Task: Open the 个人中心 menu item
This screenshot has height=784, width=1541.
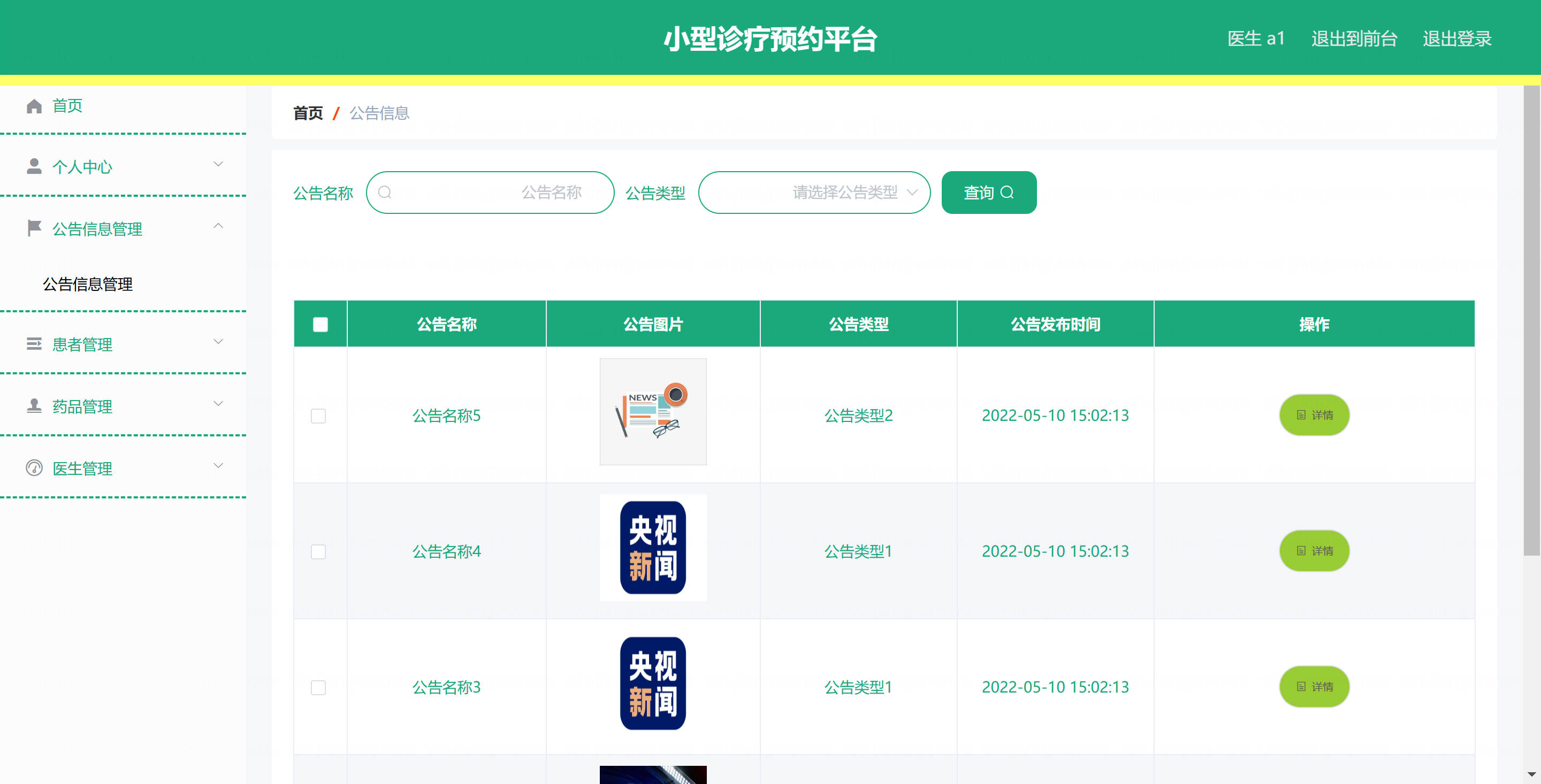Action: 123,166
